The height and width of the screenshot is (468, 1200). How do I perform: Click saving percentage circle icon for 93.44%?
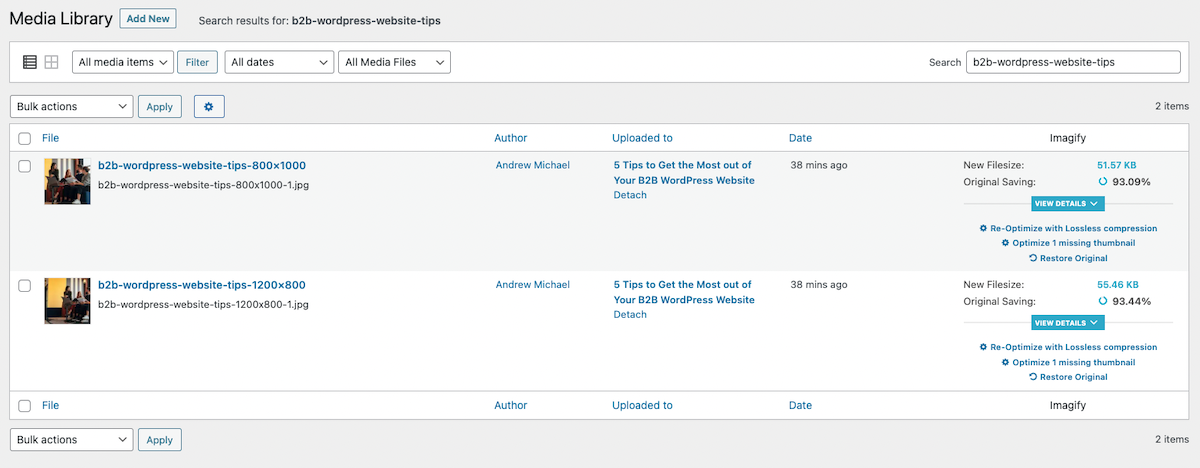[1103, 301]
